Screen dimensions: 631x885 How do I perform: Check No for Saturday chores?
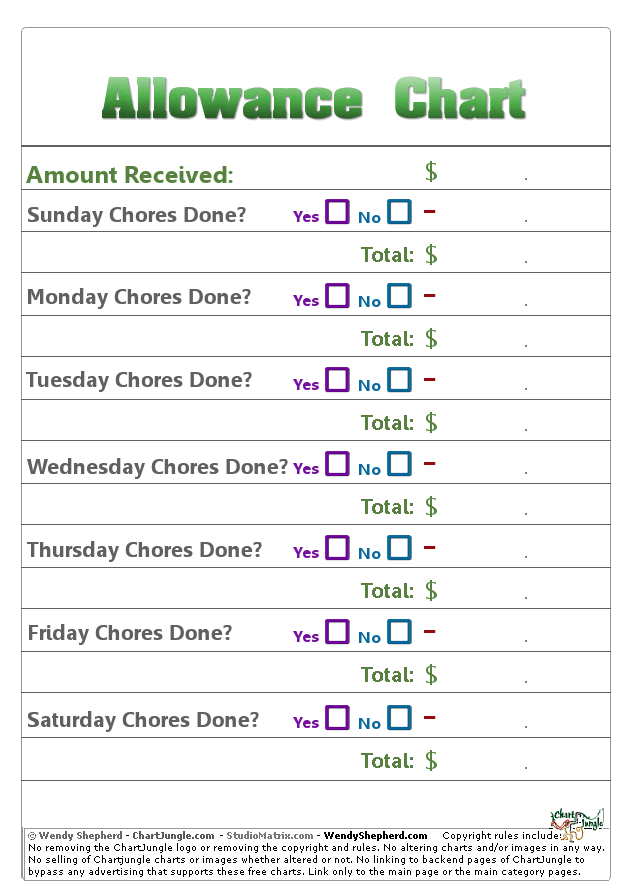(400, 718)
